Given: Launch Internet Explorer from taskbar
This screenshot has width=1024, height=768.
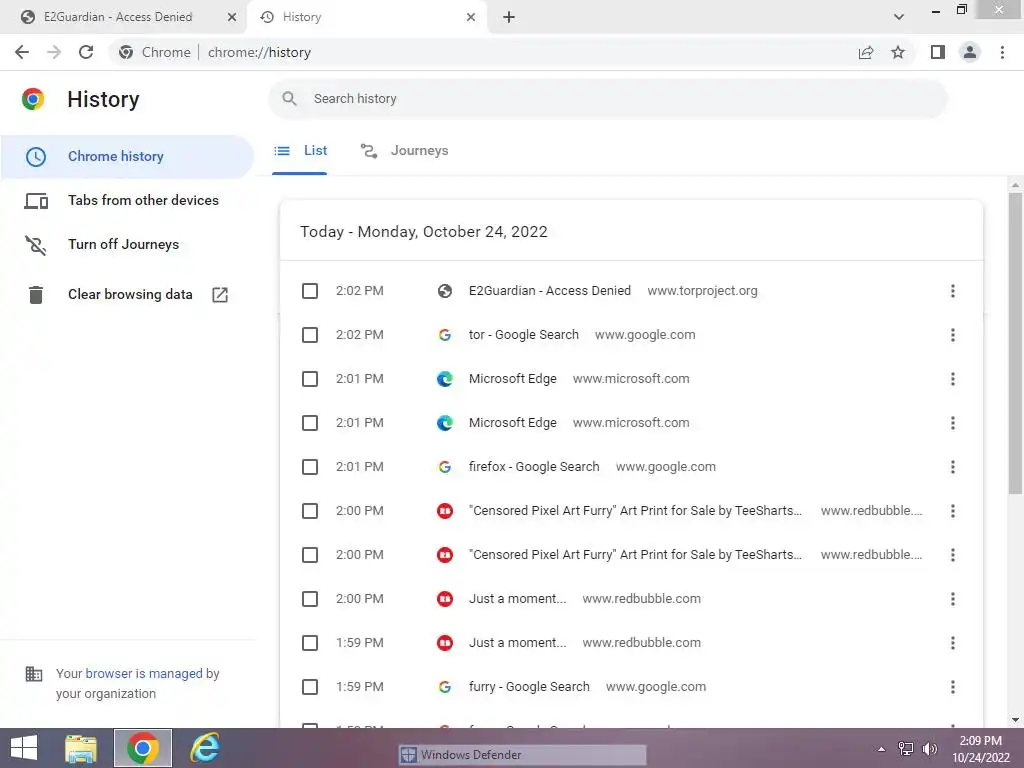Looking at the screenshot, I should [204, 748].
